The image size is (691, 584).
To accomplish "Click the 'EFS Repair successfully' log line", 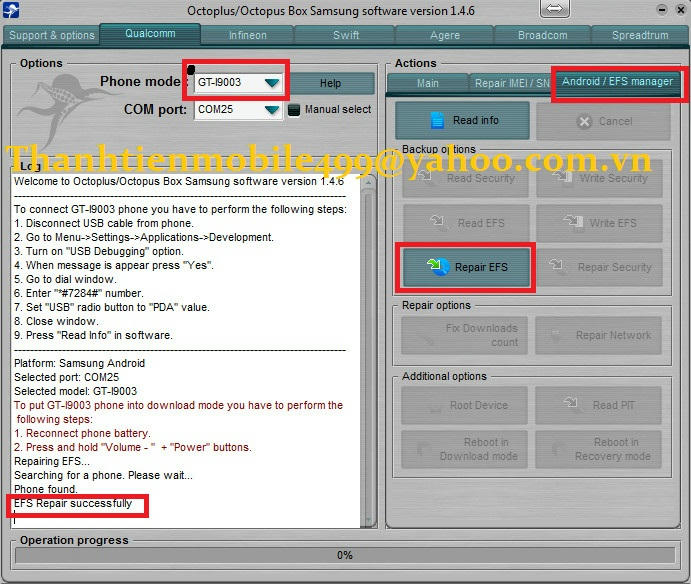I will [73, 503].
